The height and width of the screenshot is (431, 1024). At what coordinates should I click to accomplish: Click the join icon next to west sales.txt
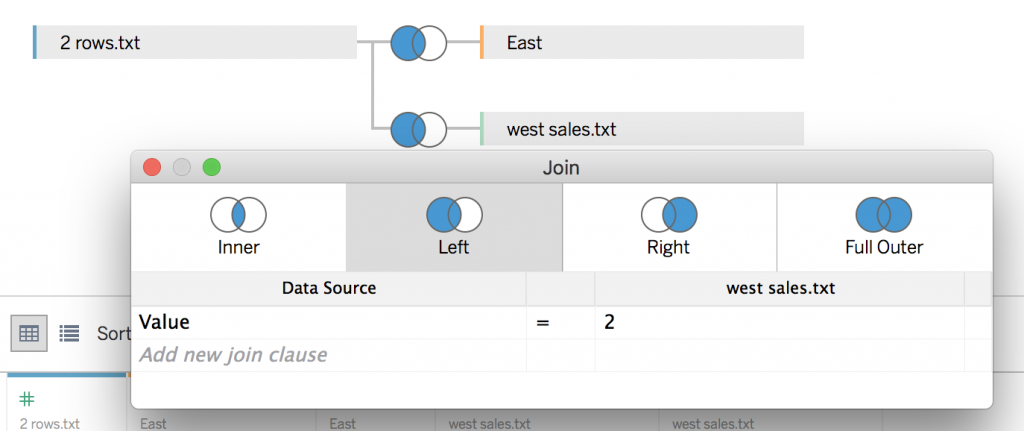click(419, 129)
